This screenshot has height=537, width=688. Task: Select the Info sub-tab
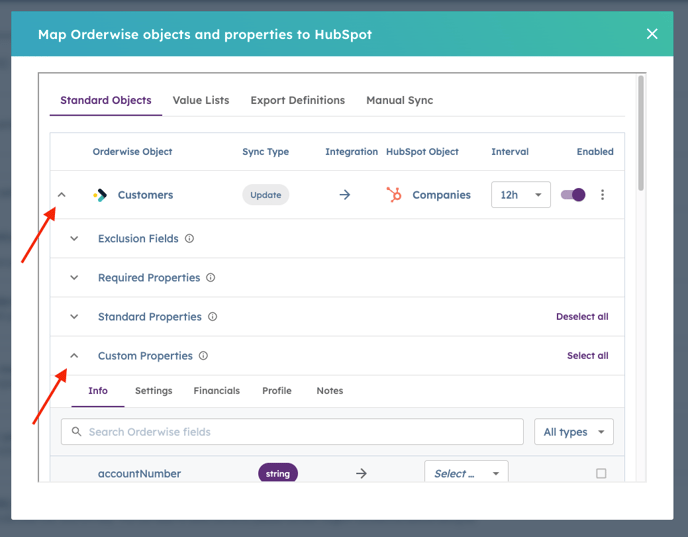pyautogui.click(x=98, y=391)
